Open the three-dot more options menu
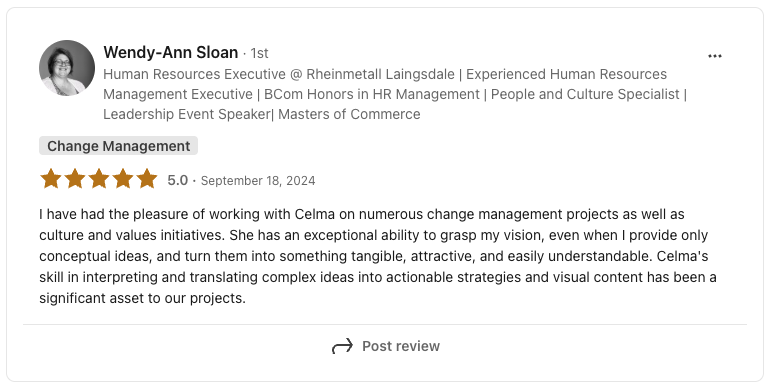The height and width of the screenshot is (389, 780). [714, 56]
